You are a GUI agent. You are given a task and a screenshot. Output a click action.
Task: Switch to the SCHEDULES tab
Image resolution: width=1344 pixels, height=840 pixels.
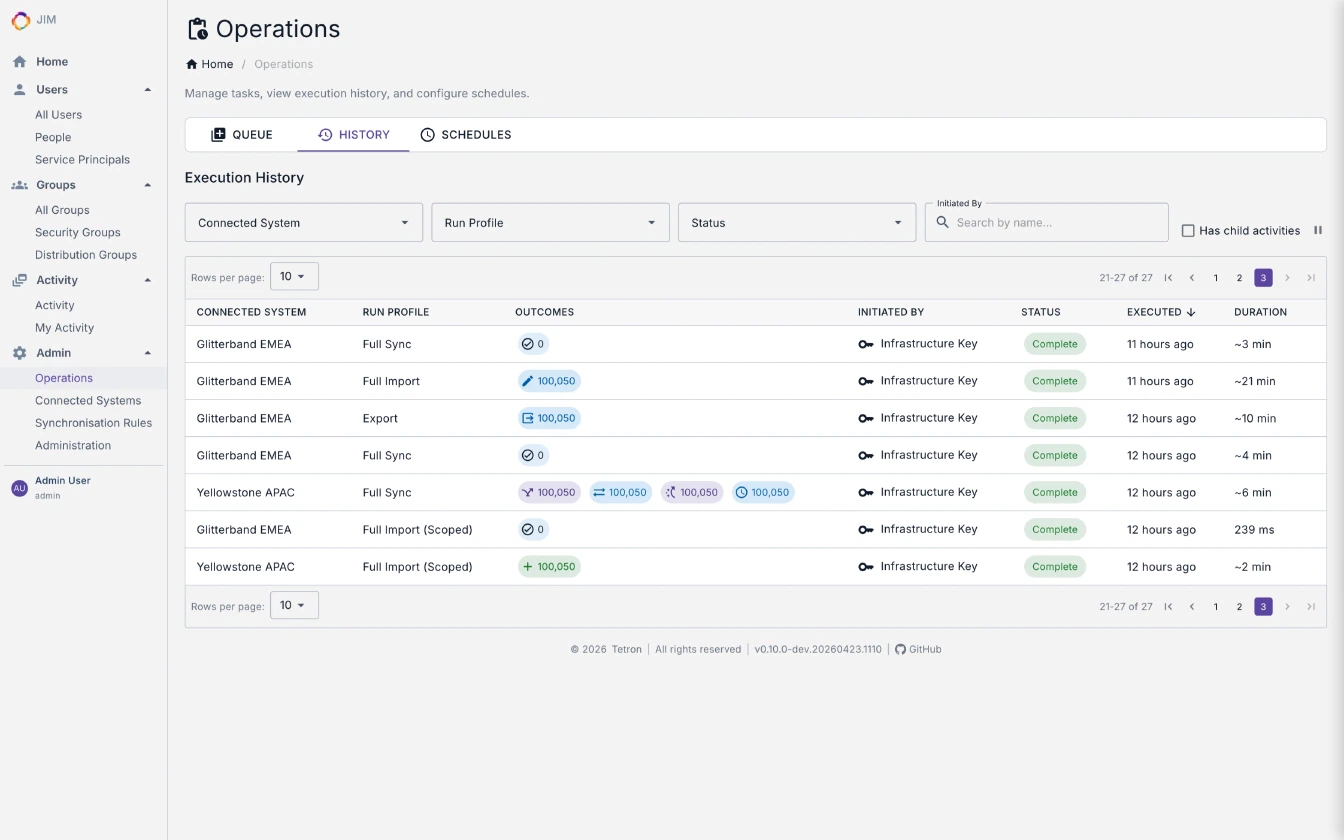click(466, 134)
